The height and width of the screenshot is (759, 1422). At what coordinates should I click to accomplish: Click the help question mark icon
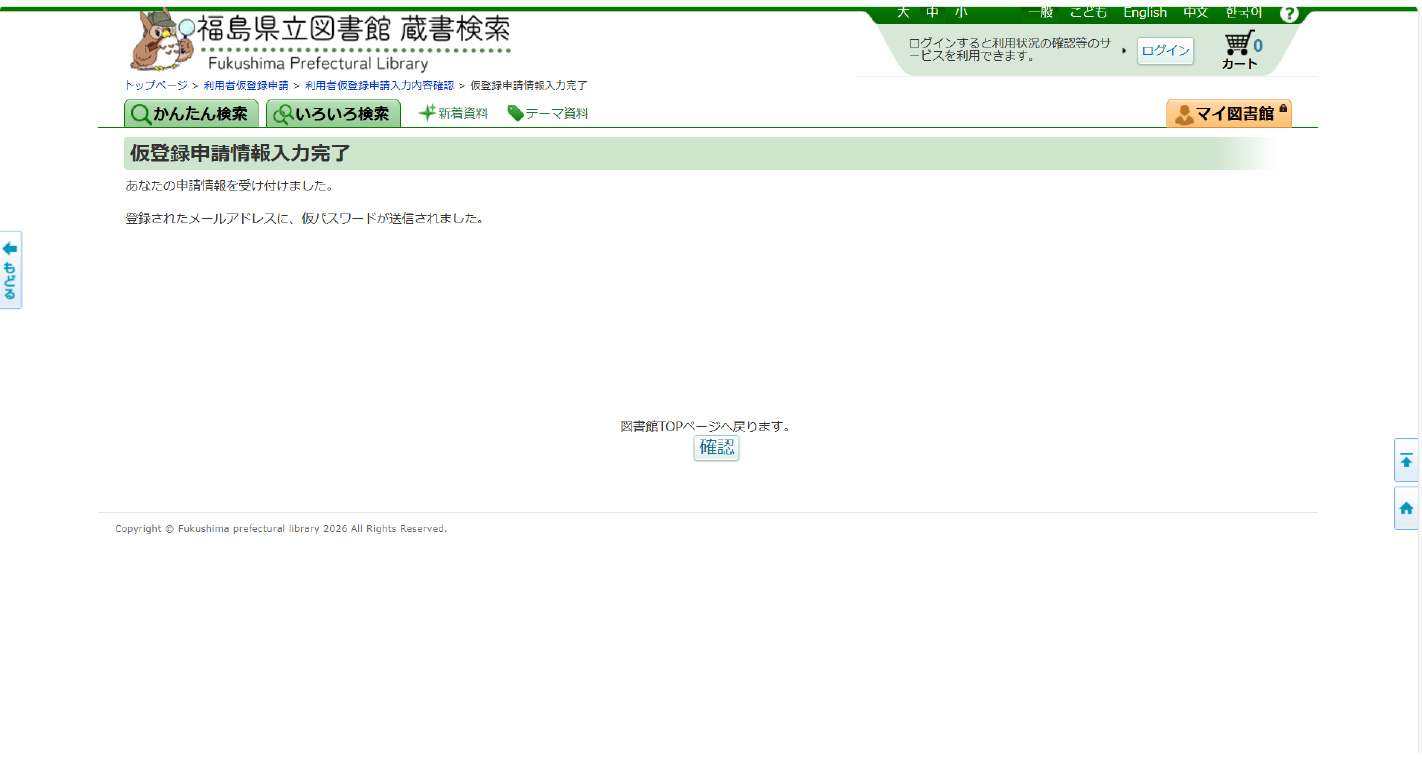tap(1289, 13)
